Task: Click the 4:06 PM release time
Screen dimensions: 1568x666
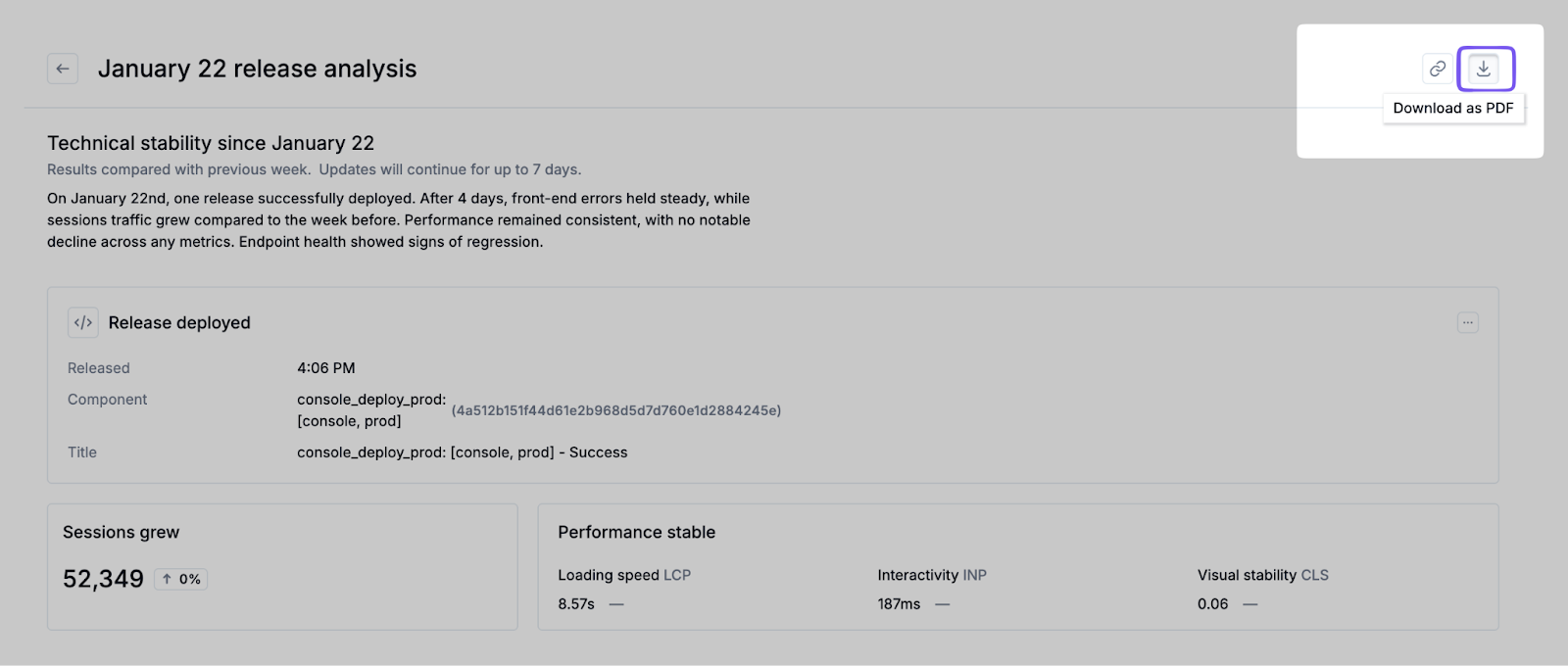Action: 326,368
